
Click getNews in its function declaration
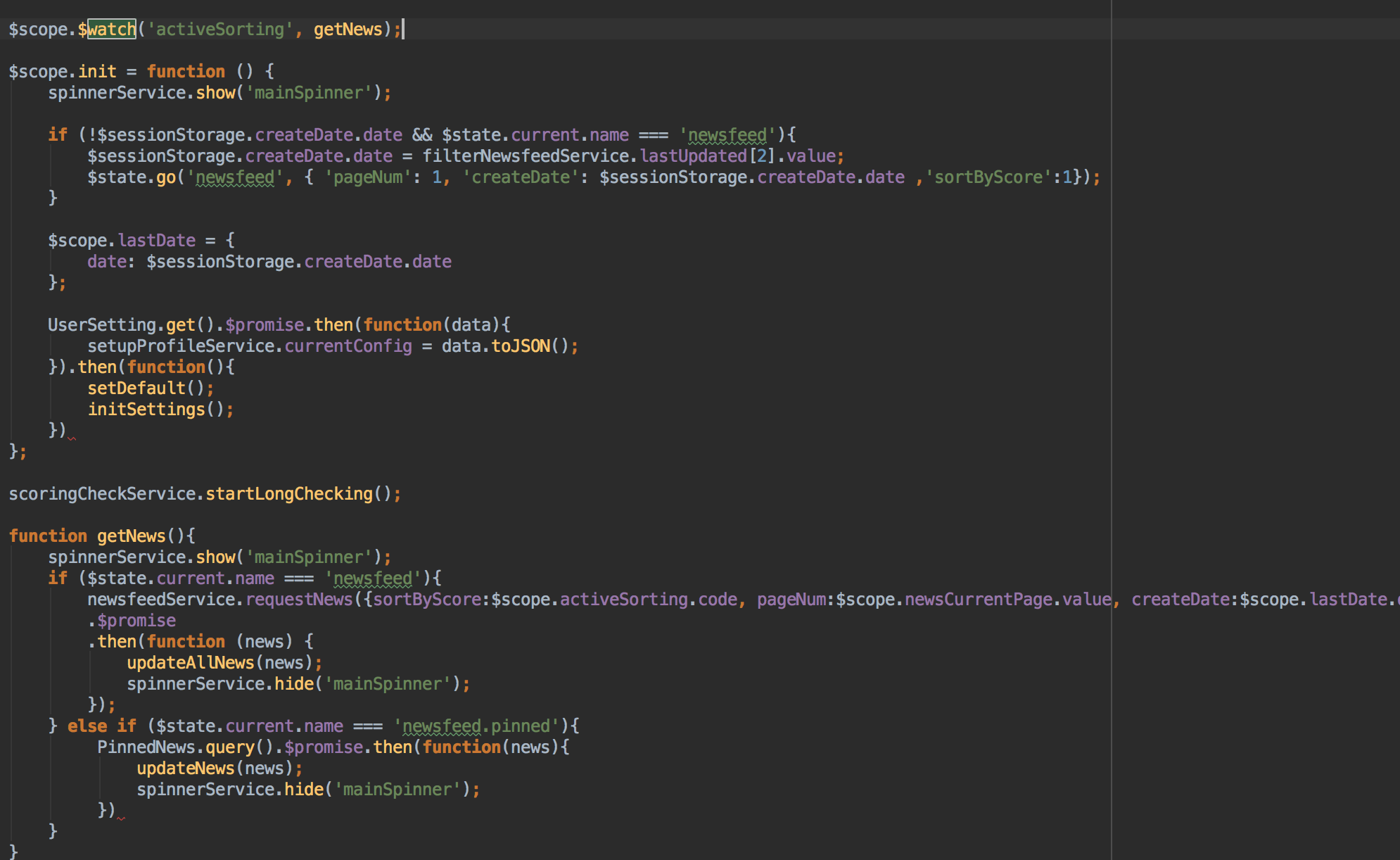point(131,536)
